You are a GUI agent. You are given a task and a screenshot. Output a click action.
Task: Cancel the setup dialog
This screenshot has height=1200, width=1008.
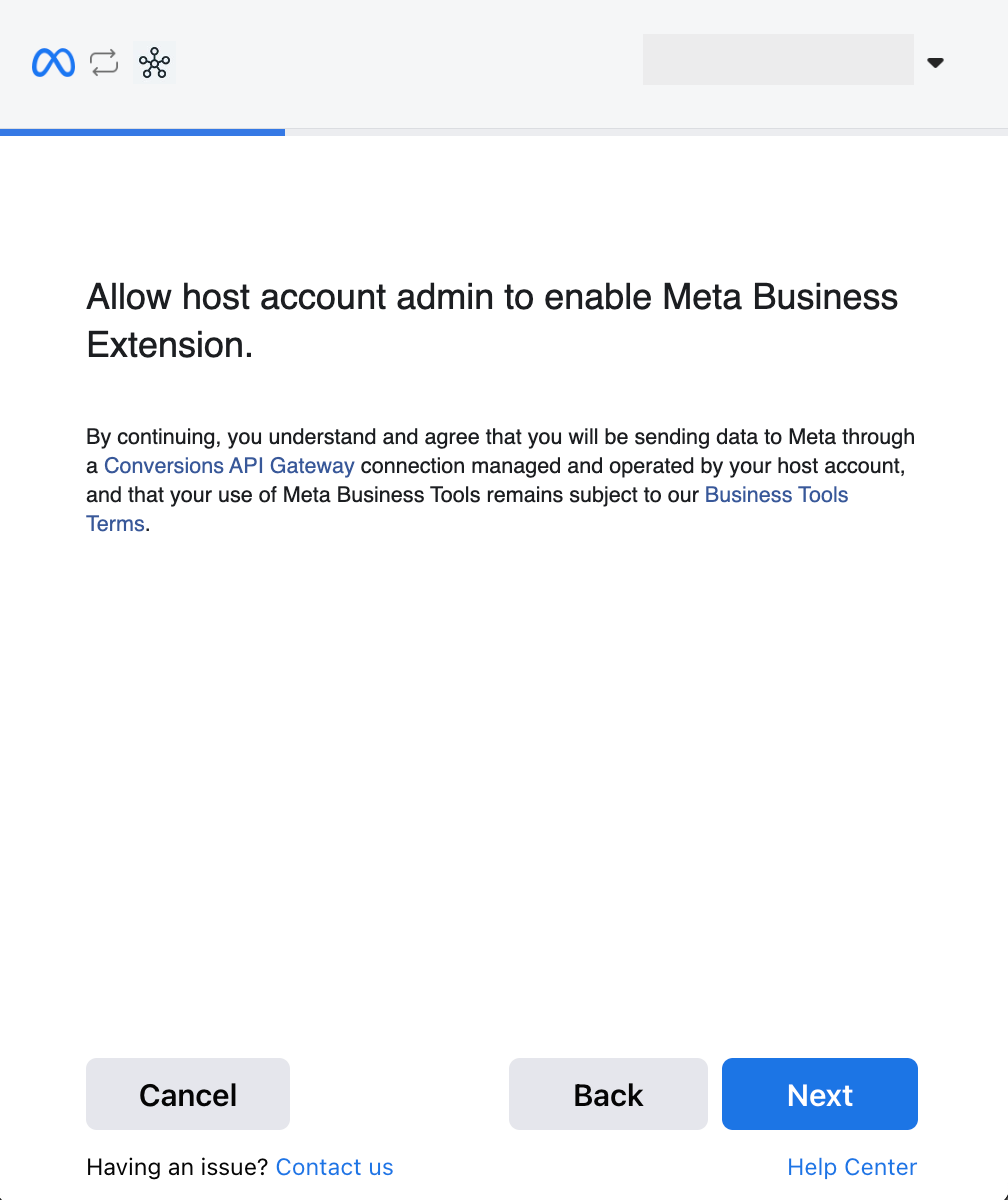coord(188,1094)
